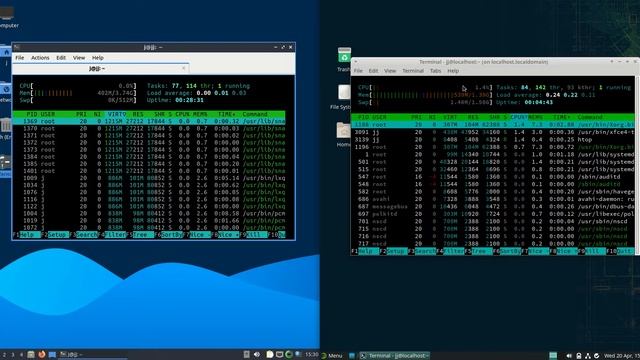Open File menu in Xfce Terminal window
Image resolution: width=640 pixels, height=360 pixels.
(358, 71)
